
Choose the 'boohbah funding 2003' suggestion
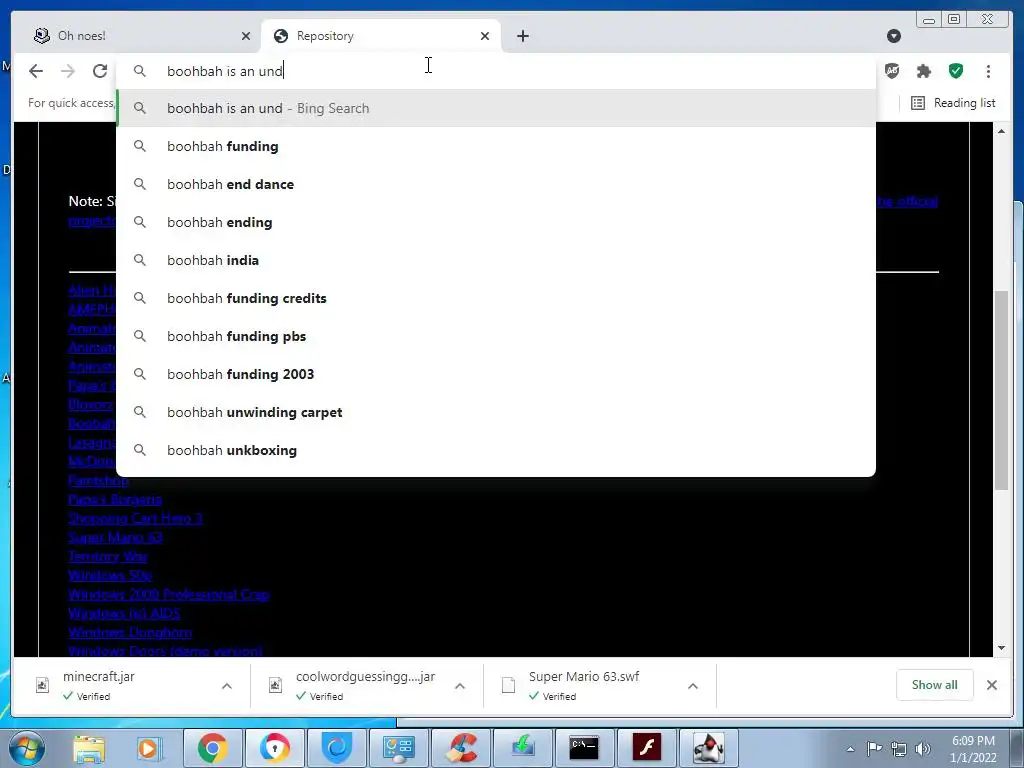point(496,374)
